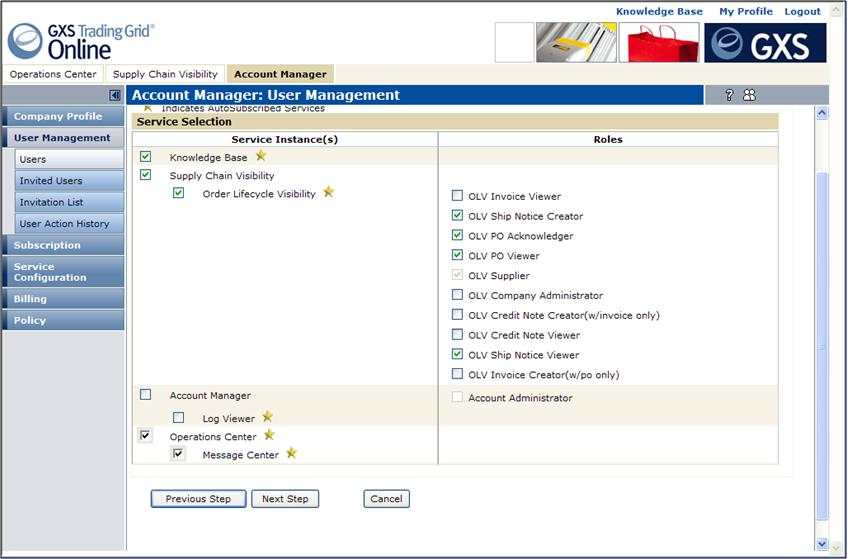Image resolution: width=848 pixels, height=559 pixels.
Task: Click the Account Administrator role checkbox
Action: (457, 397)
